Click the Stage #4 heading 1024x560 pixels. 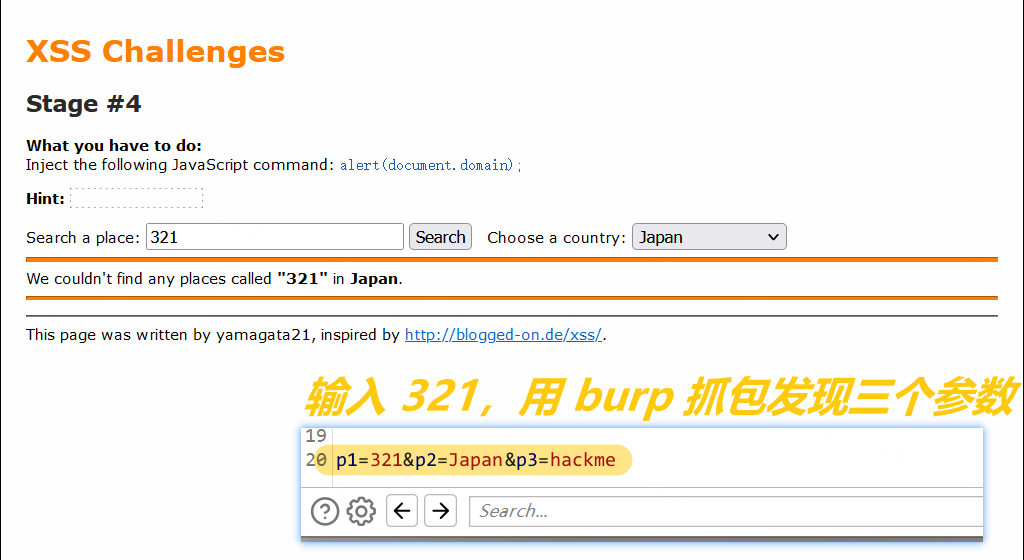pos(83,103)
